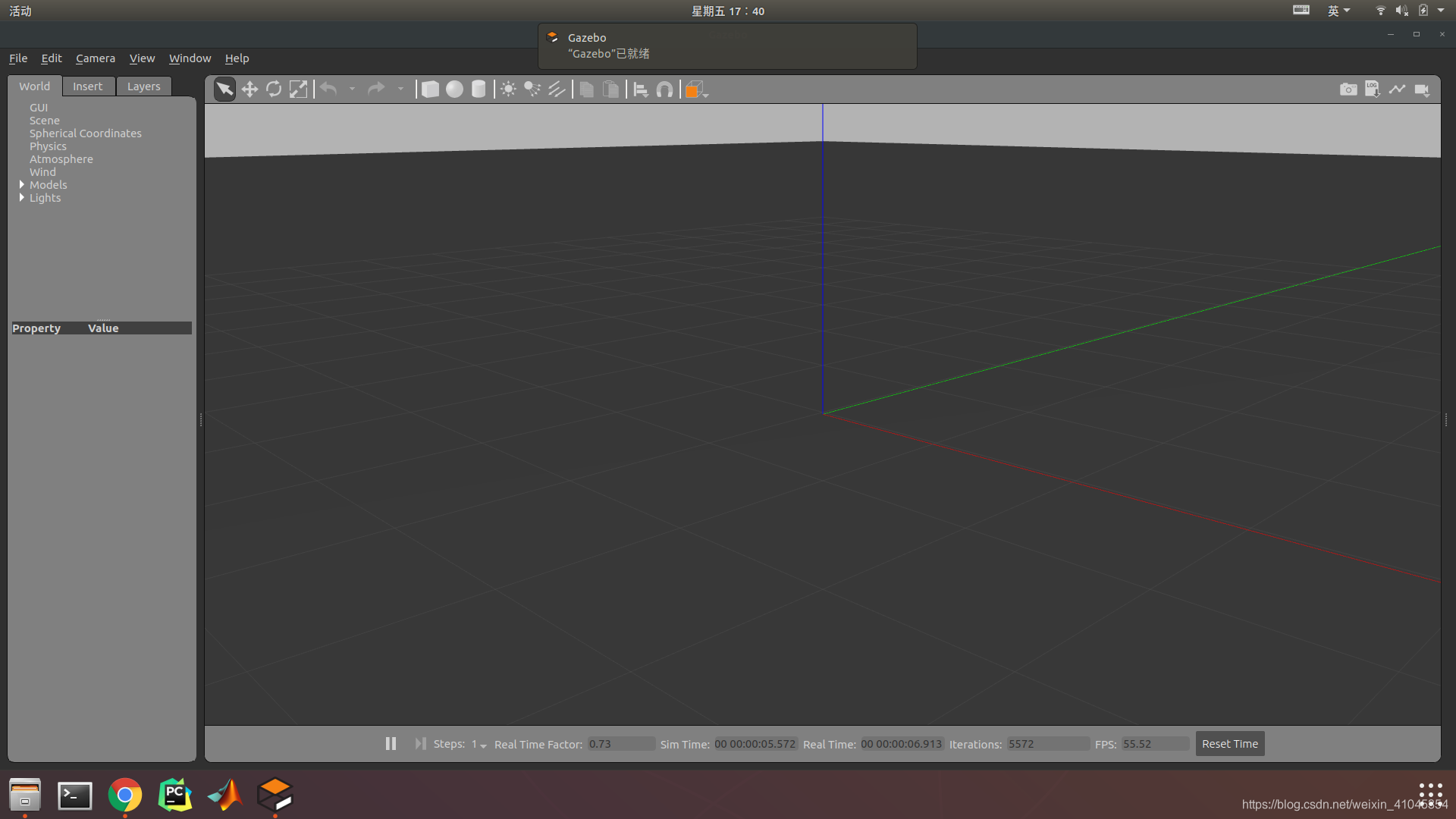Screen dimensions: 1456x819
Task: Open the Camera menu
Action: coord(95,58)
